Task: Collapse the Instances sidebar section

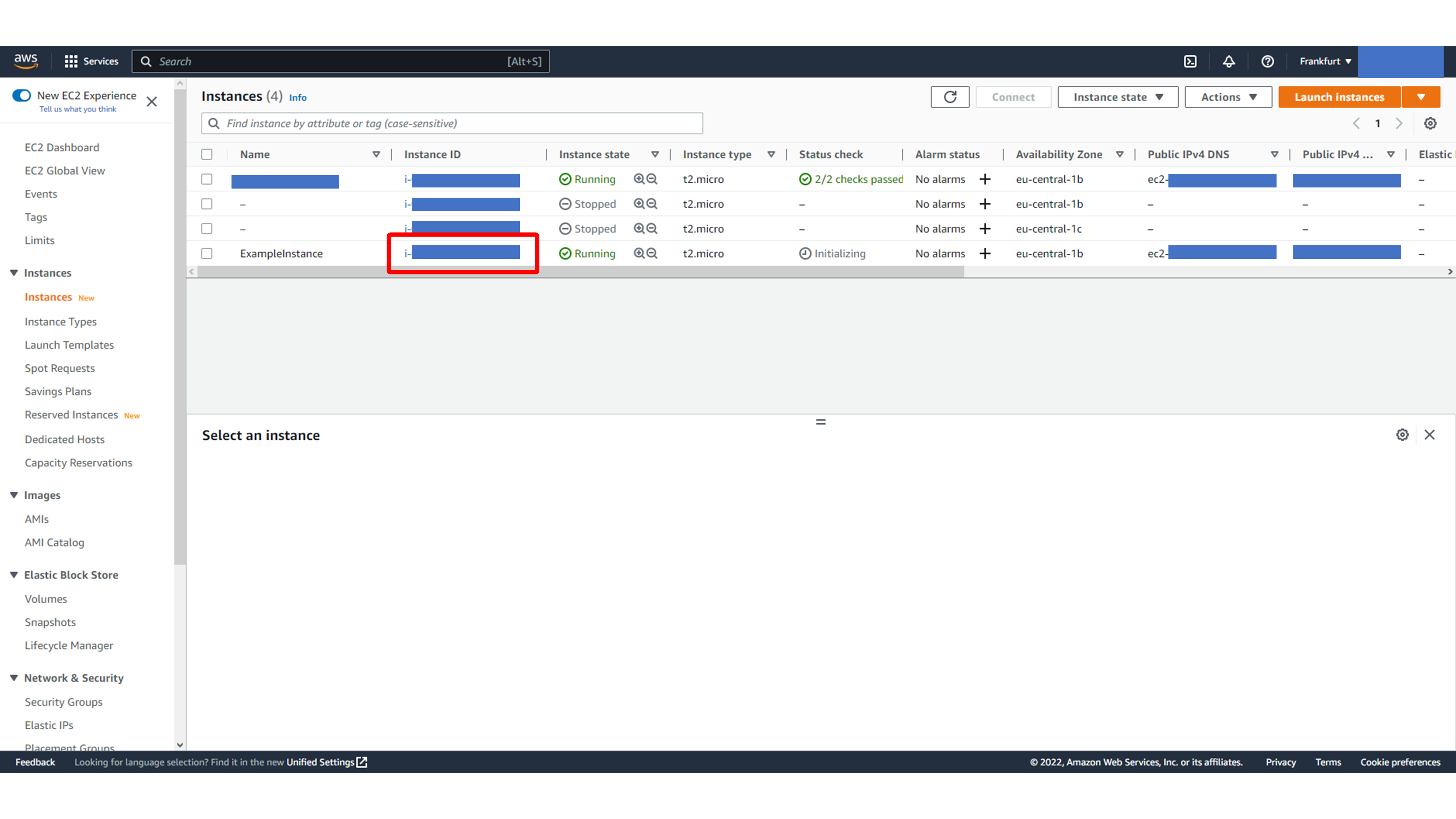Action: coord(13,273)
